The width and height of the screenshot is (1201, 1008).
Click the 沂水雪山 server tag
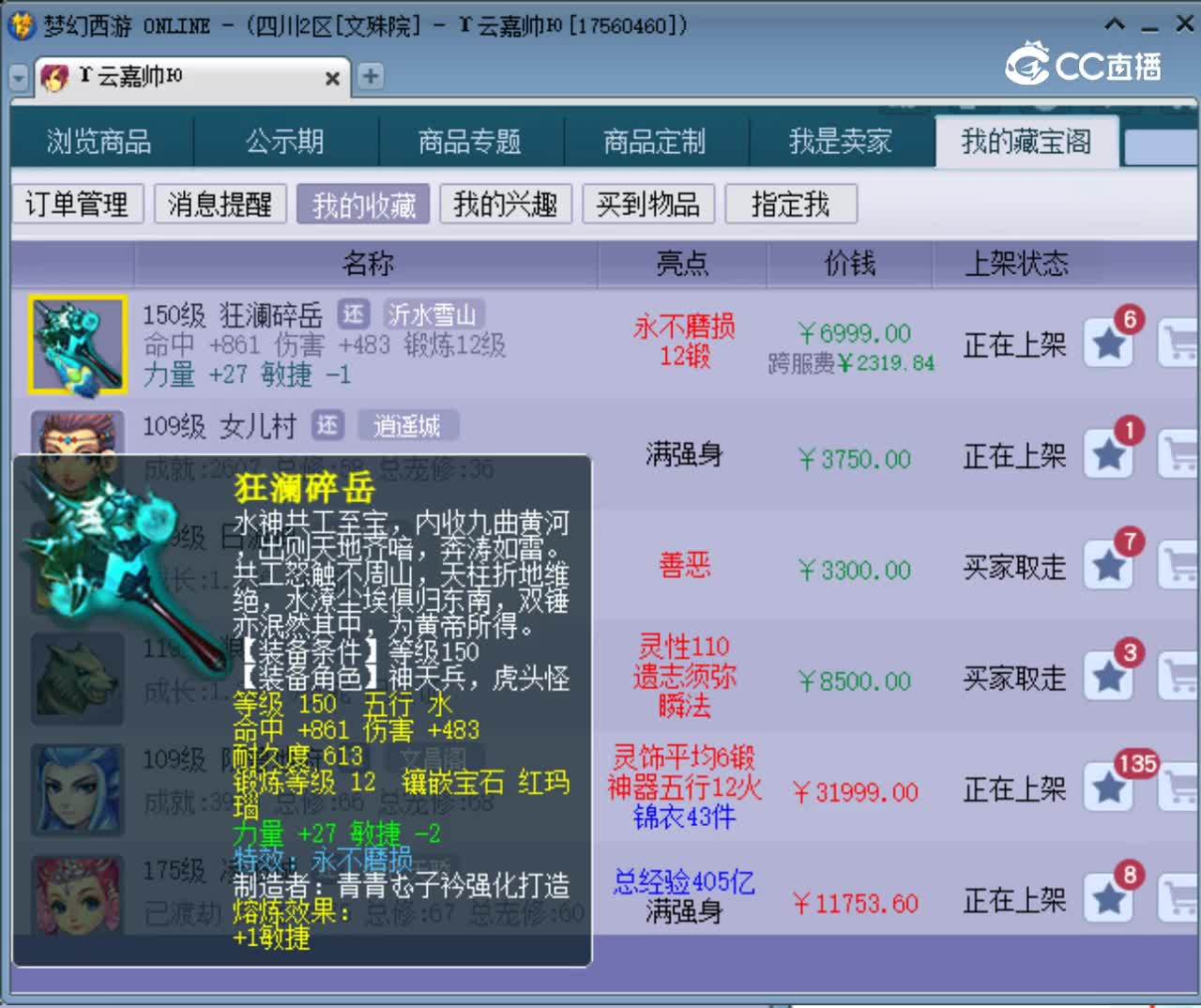click(x=433, y=314)
